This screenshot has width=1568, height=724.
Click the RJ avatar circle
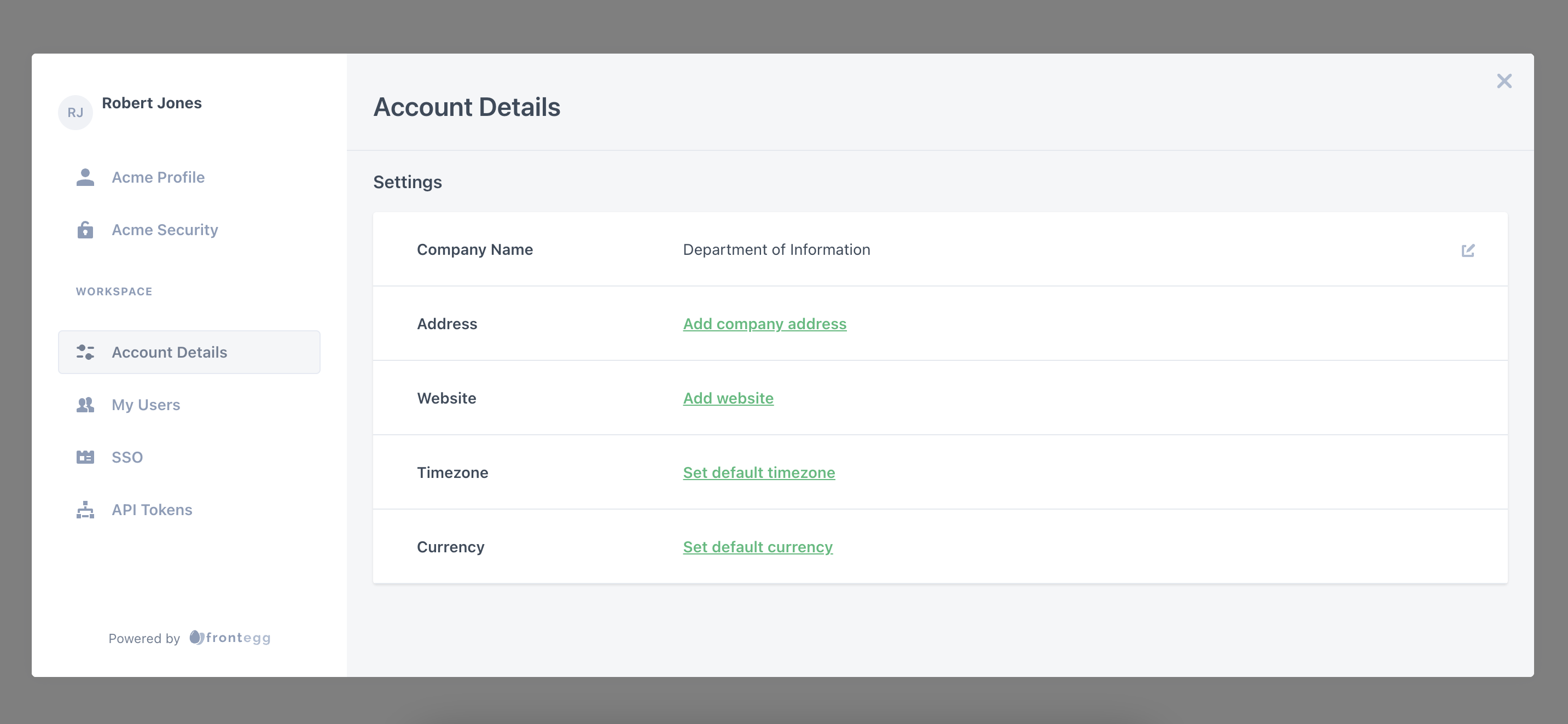[75, 113]
